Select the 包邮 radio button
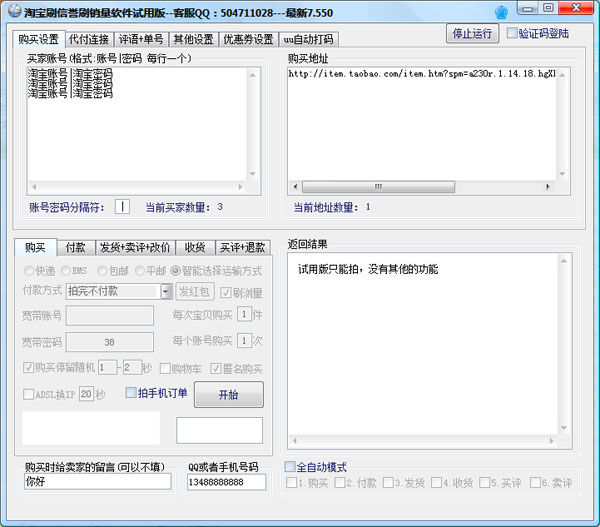This screenshot has width=600, height=527. (102, 271)
